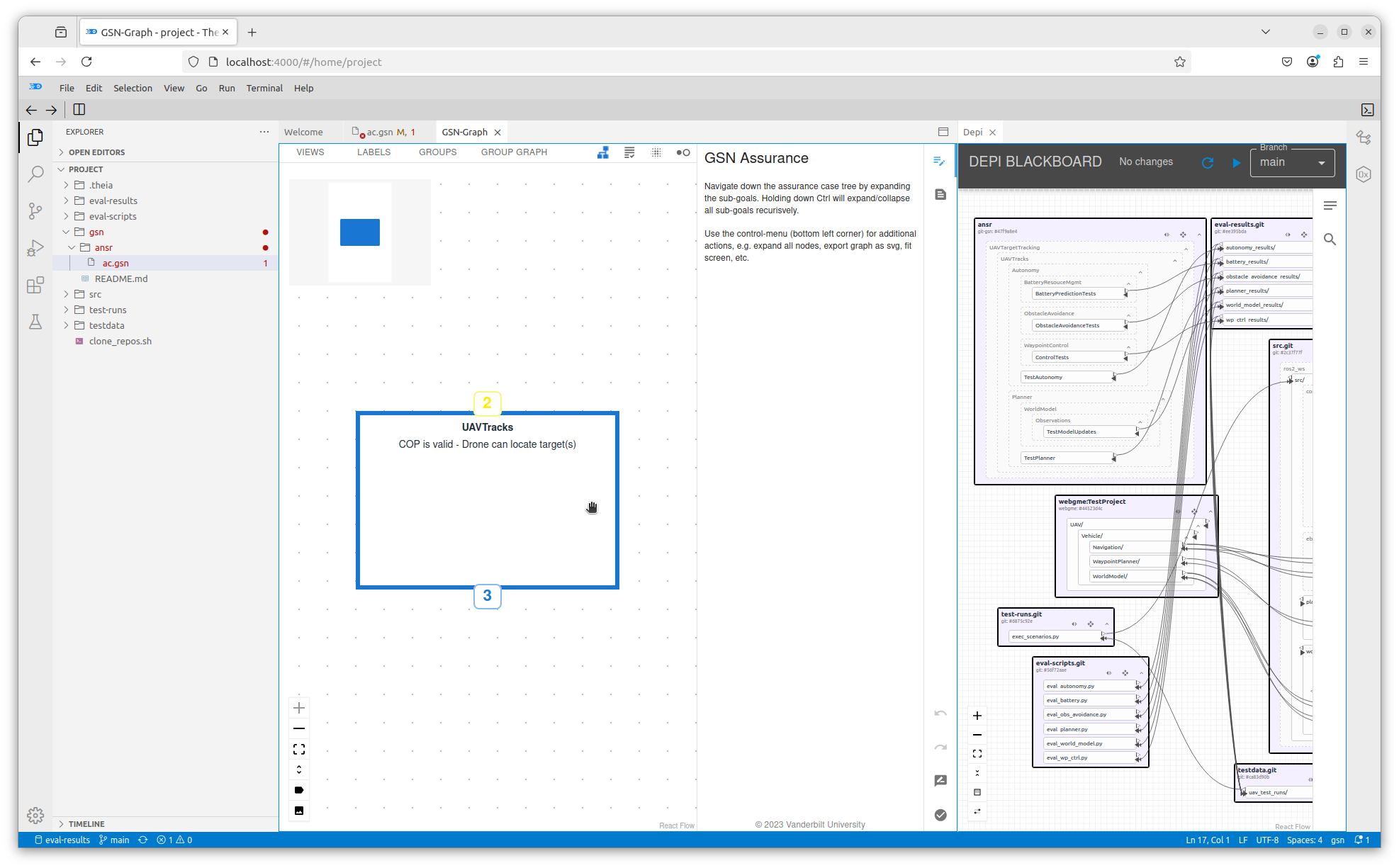
Task: Open the Run and Debug view
Action: click(35, 248)
